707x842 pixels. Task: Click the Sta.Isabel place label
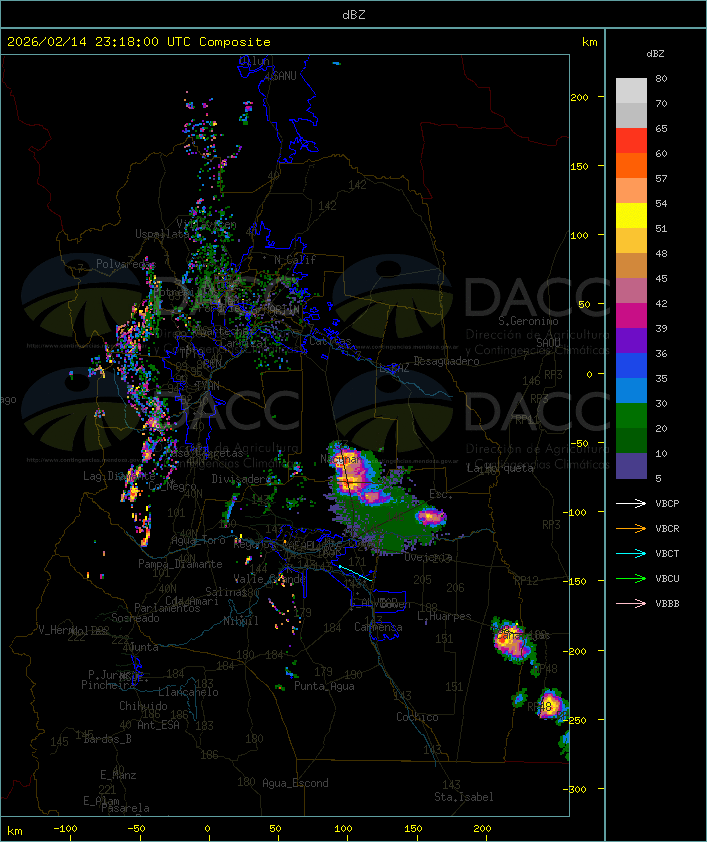coord(464,797)
